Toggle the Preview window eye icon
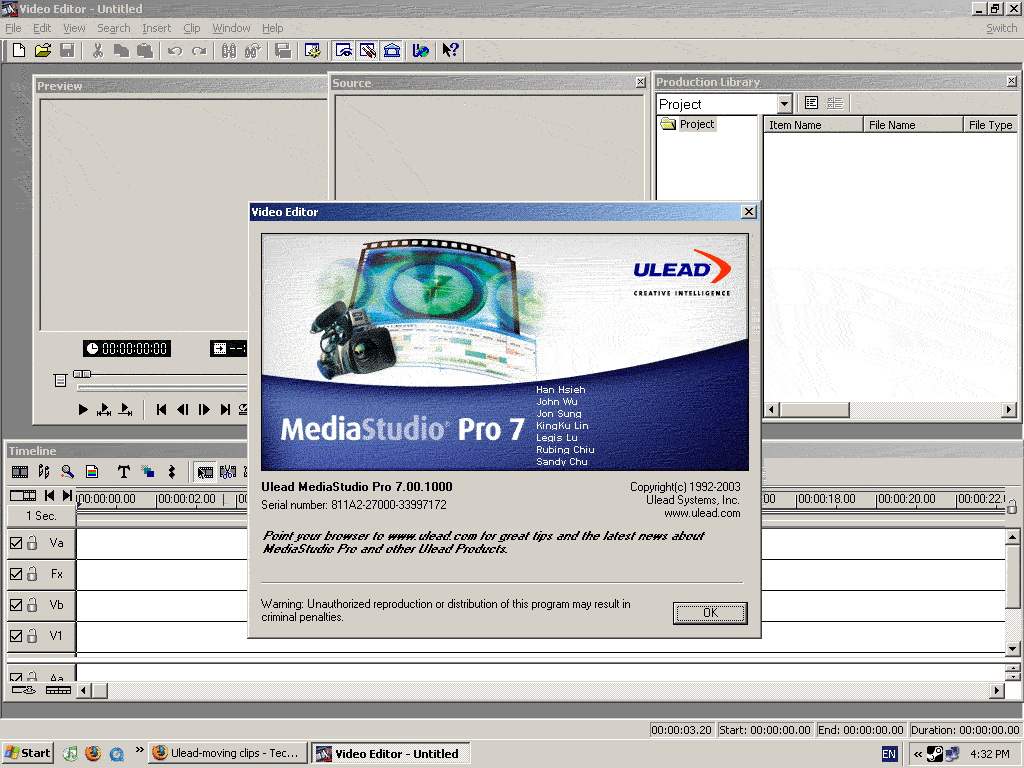This screenshot has width=1024, height=768. coord(344,50)
